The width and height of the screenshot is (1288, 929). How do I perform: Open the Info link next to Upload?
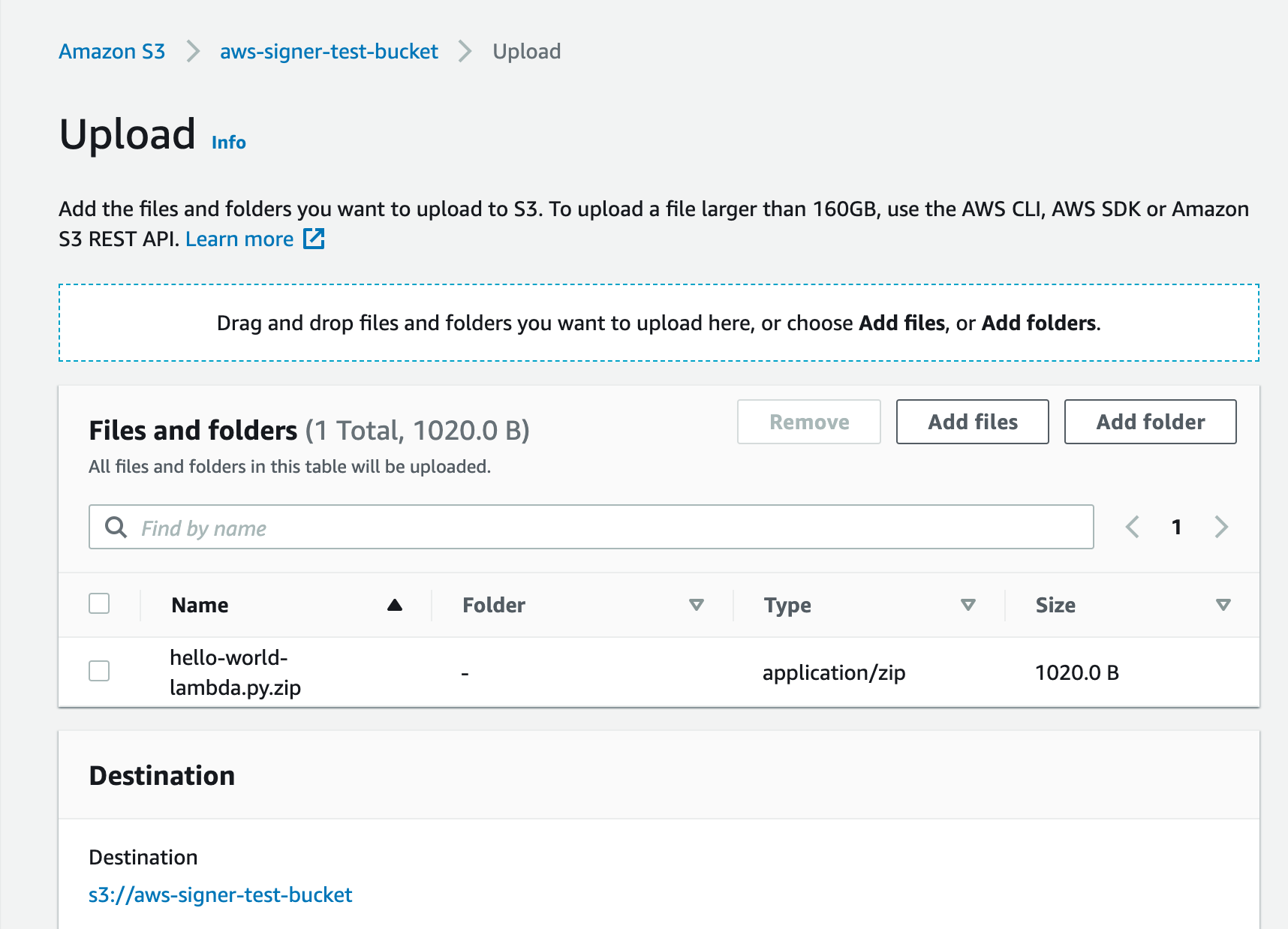pos(229,143)
